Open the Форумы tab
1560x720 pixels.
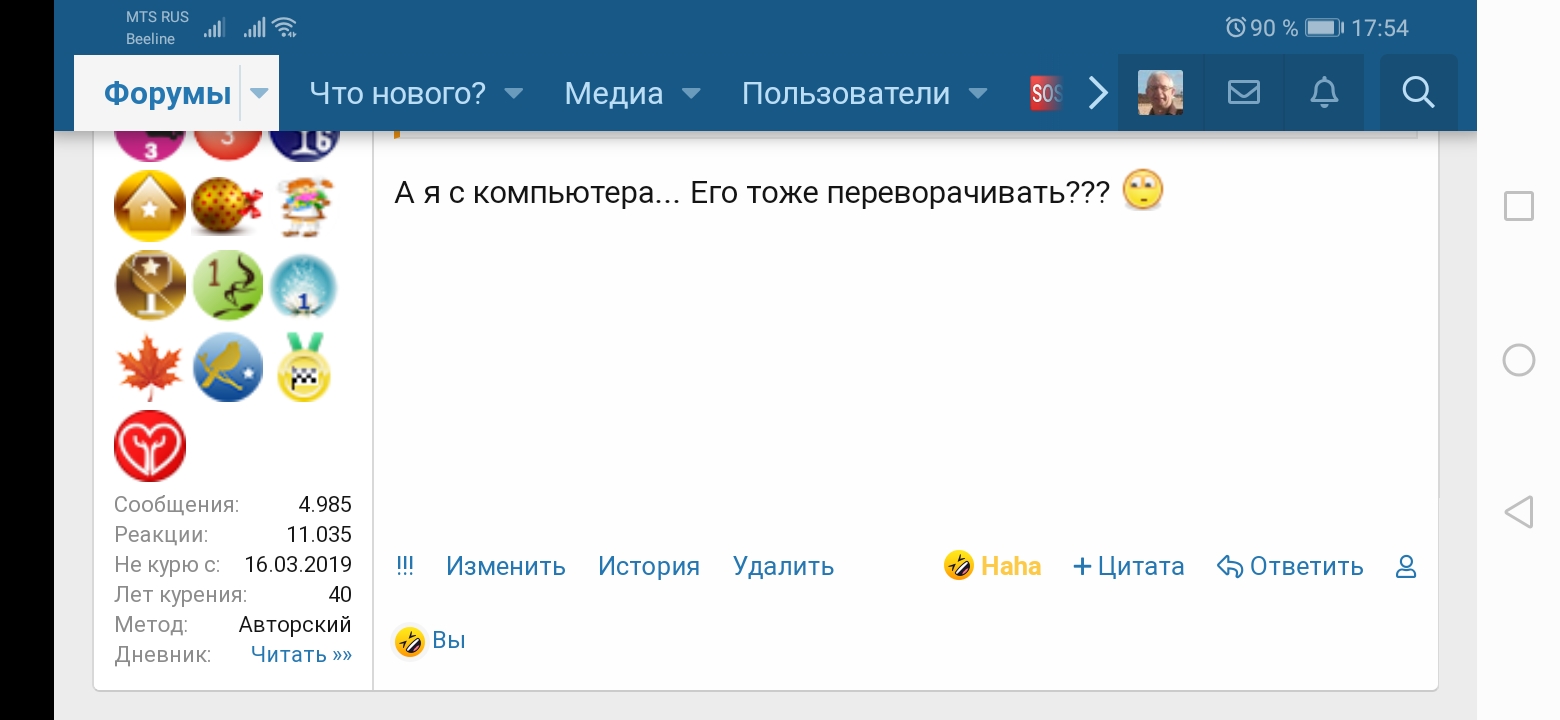click(167, 93)
